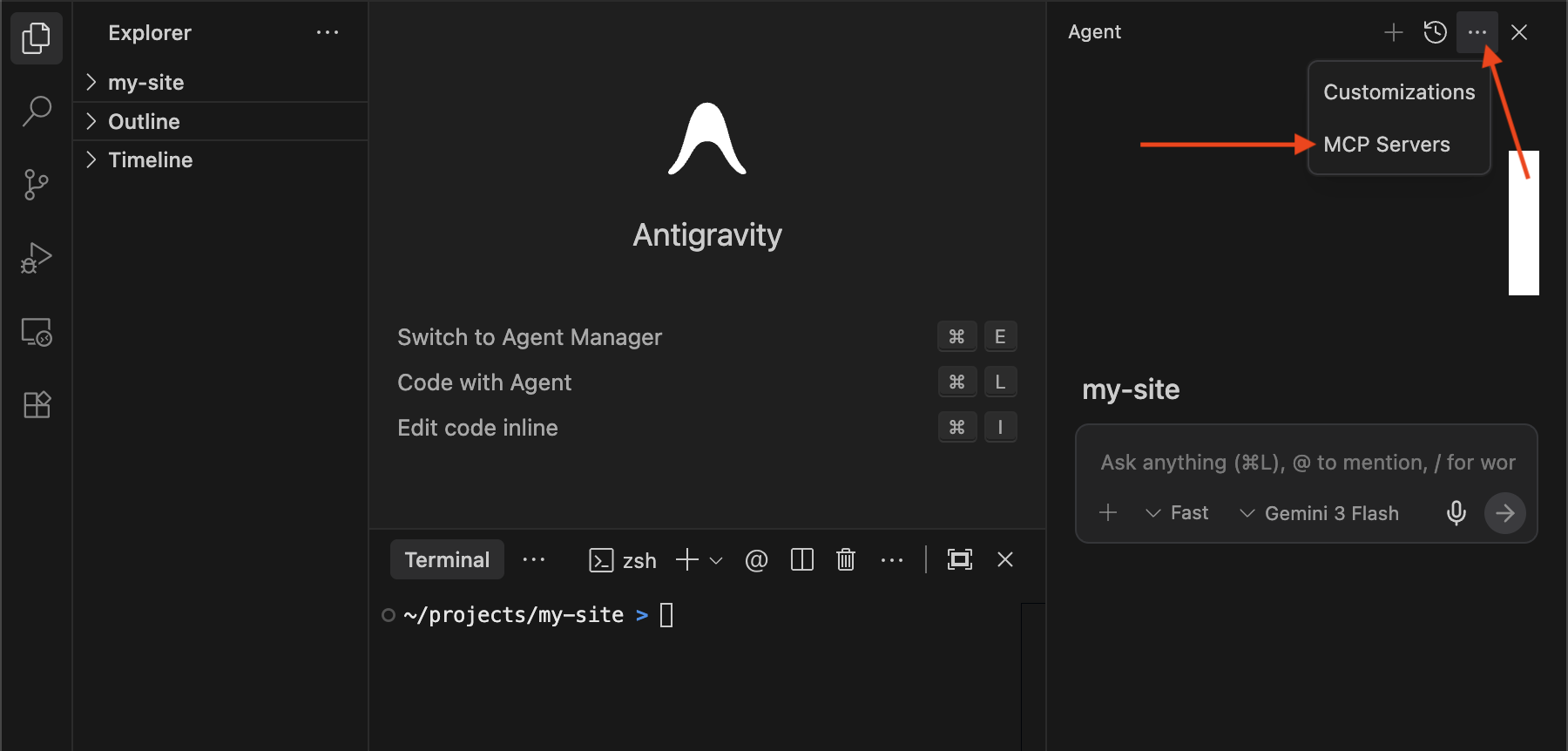The image size is (1568, 751).
Task: Open the Explorer files icon in activity bar
Action: point(37,37)
